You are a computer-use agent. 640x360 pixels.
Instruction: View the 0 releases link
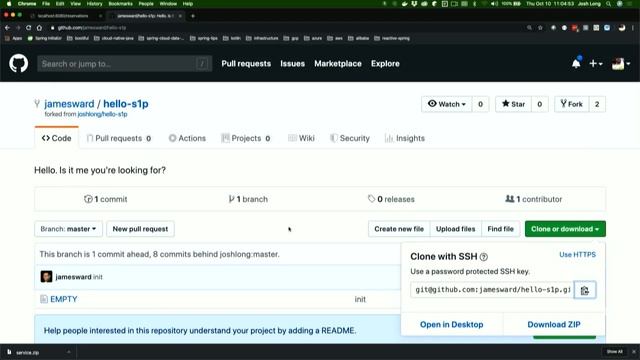pos(391,199)
